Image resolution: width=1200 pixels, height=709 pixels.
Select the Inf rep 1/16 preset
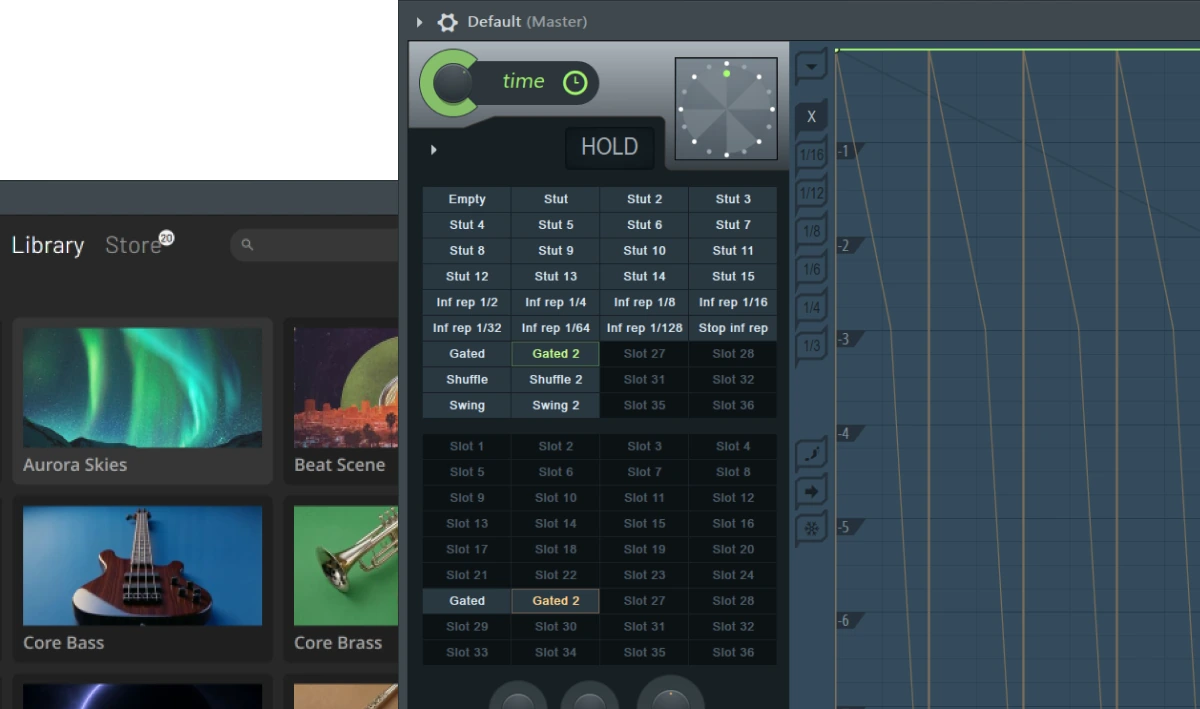pyautogui.click(x=733, y=302)
